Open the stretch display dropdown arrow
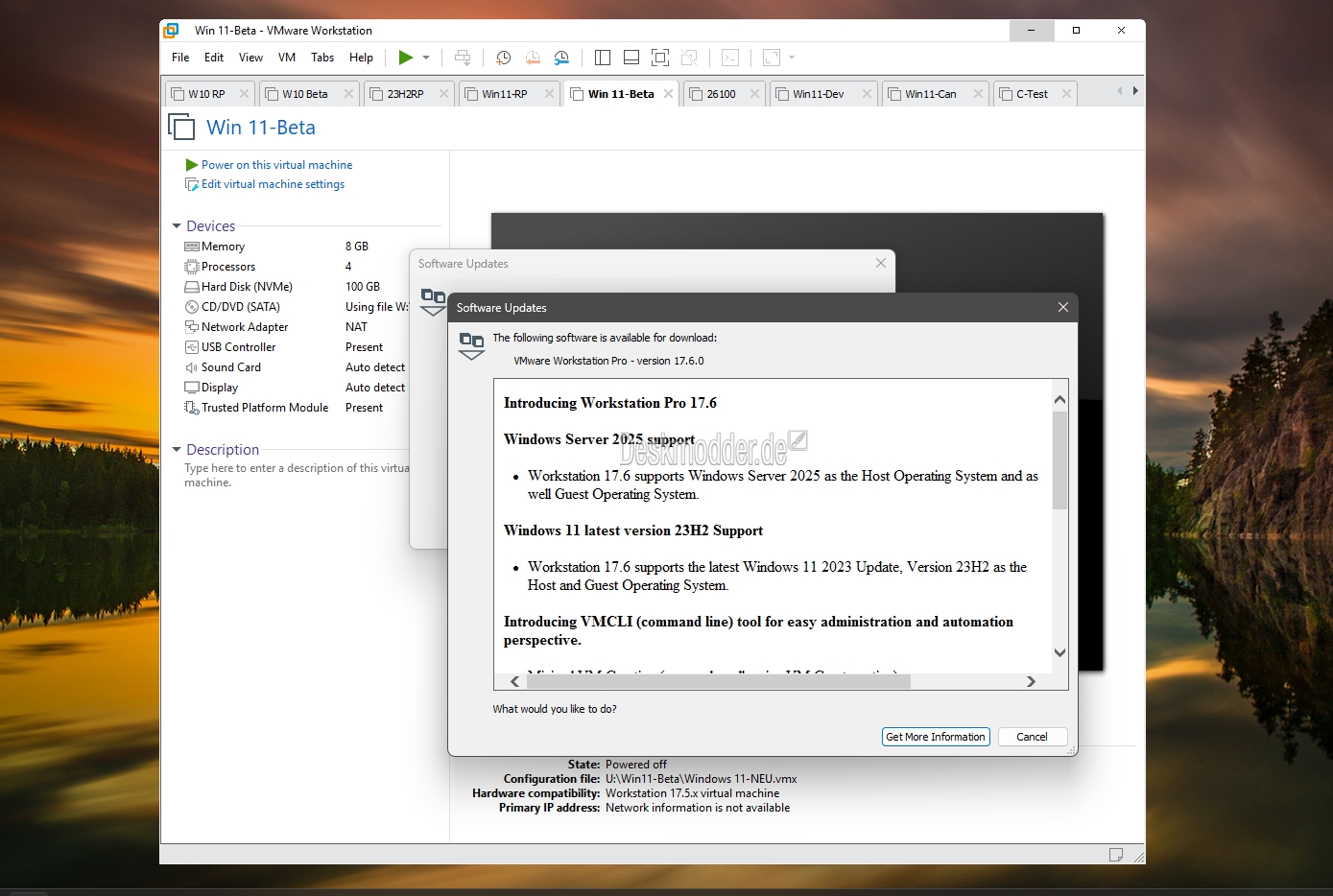Image resolution: width=1333 pixels, height=896 pixels. coord(792,58)
